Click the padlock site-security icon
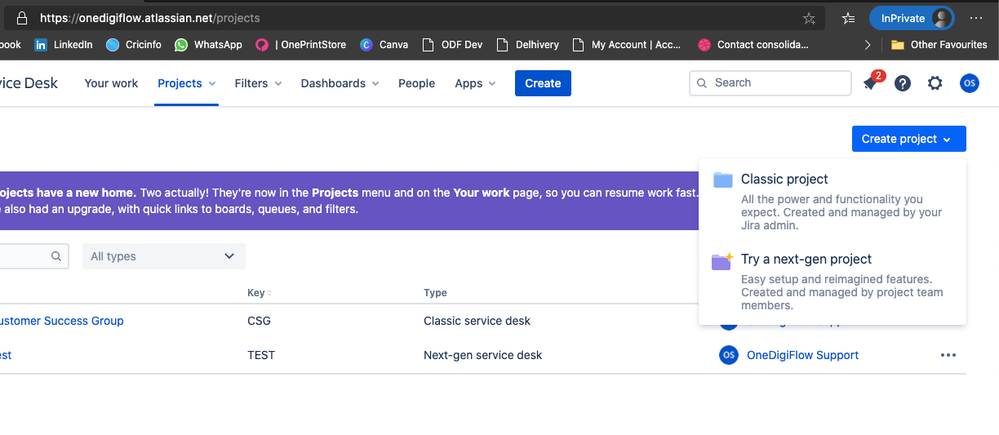 tap(22, 18)
